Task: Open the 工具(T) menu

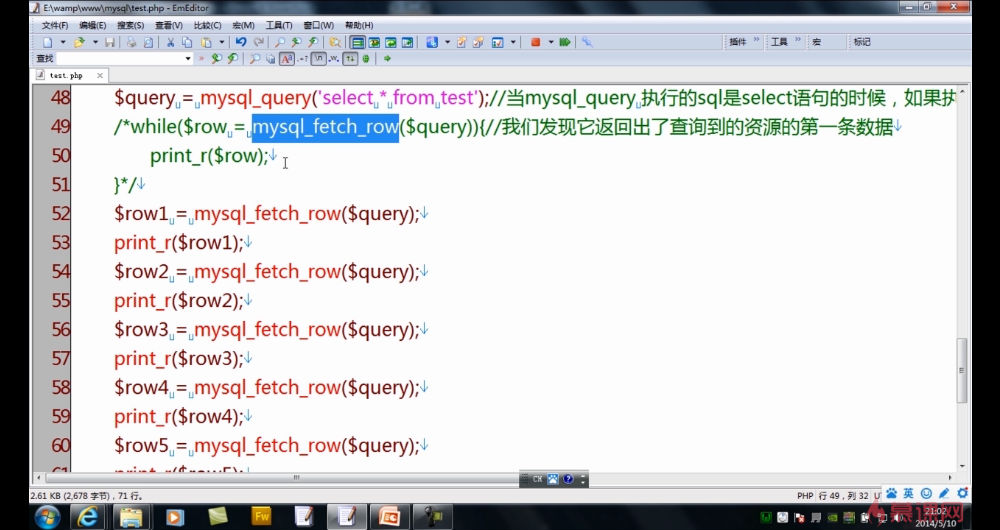Action: (x=279, y=26)
